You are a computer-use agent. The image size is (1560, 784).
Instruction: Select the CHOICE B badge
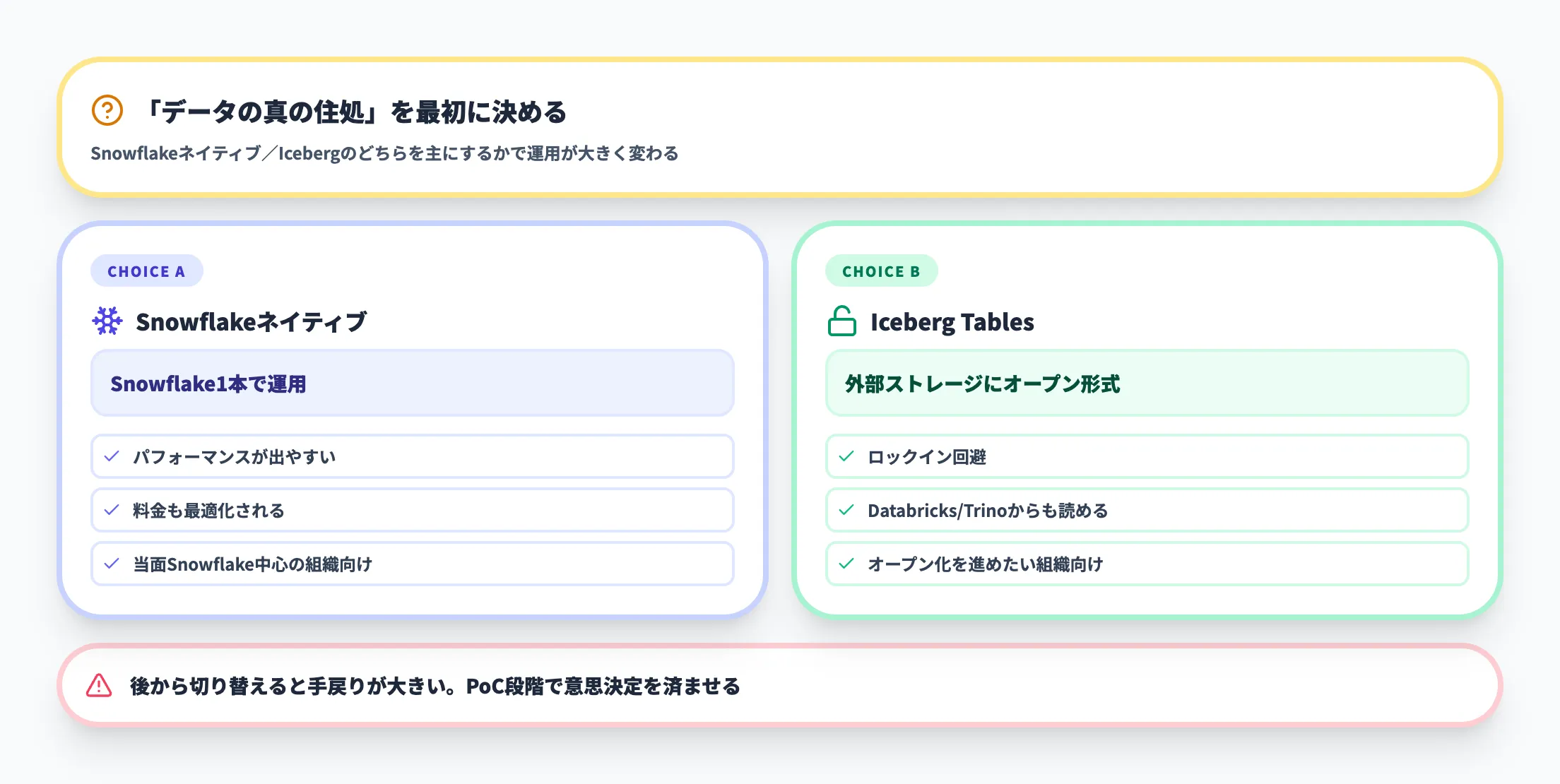[881, 271]
